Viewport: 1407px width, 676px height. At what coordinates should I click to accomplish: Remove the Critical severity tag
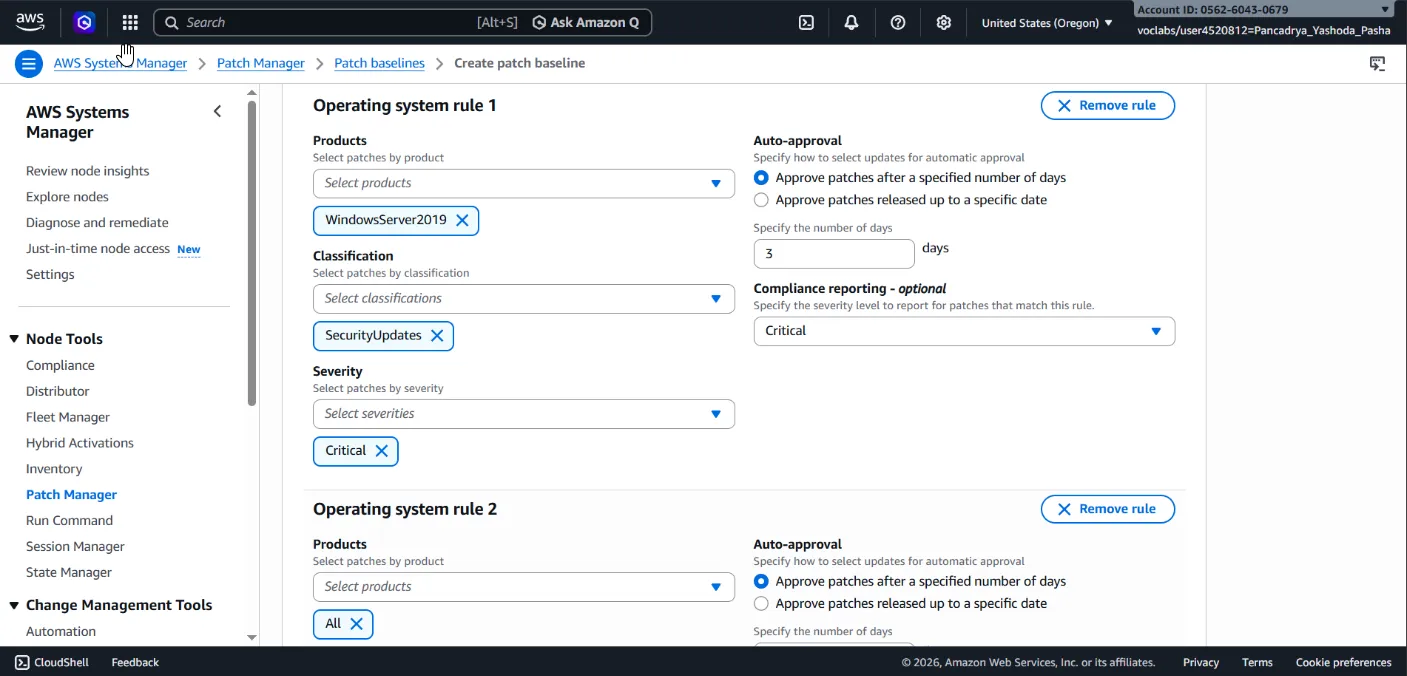pyautogui.click(x=381, y=451)
